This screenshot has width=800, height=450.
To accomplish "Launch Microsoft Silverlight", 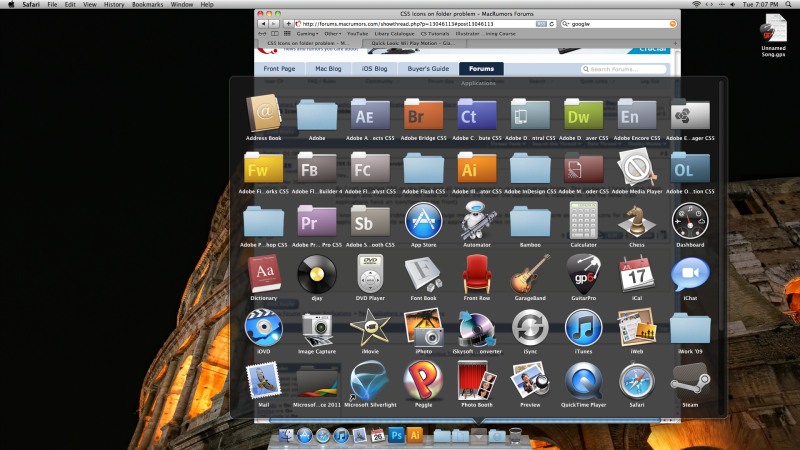I will point(370,381).
